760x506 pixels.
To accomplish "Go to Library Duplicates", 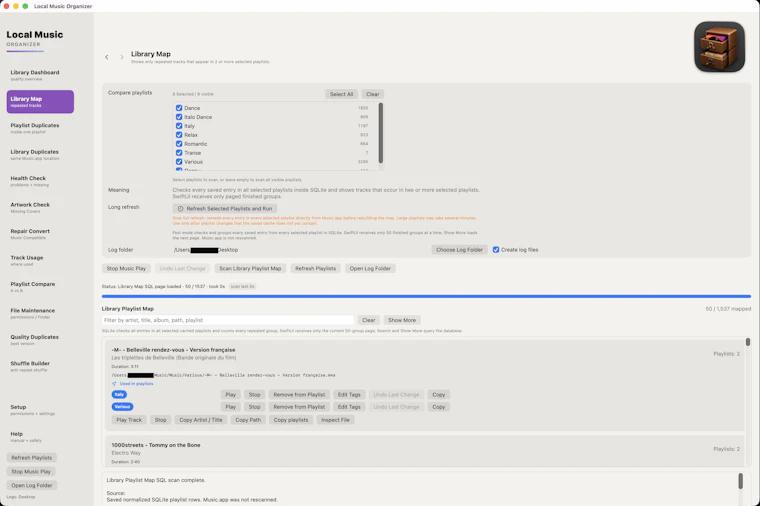I will [x=40, y=155].
